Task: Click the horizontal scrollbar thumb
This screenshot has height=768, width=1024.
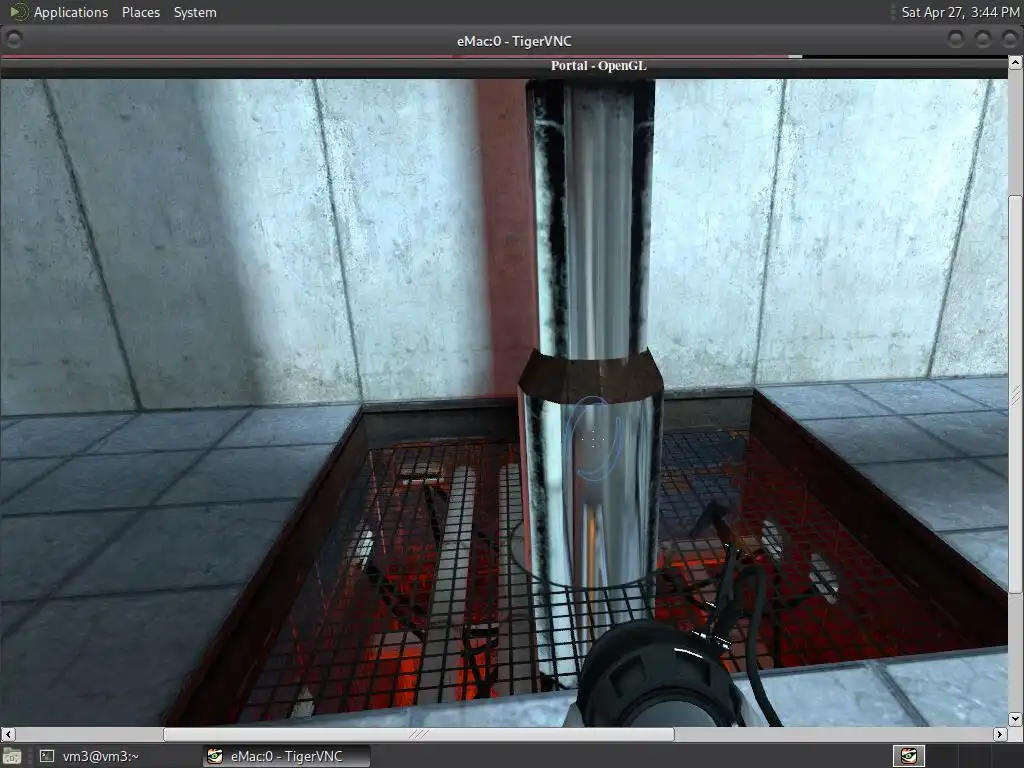Action: 419,735
